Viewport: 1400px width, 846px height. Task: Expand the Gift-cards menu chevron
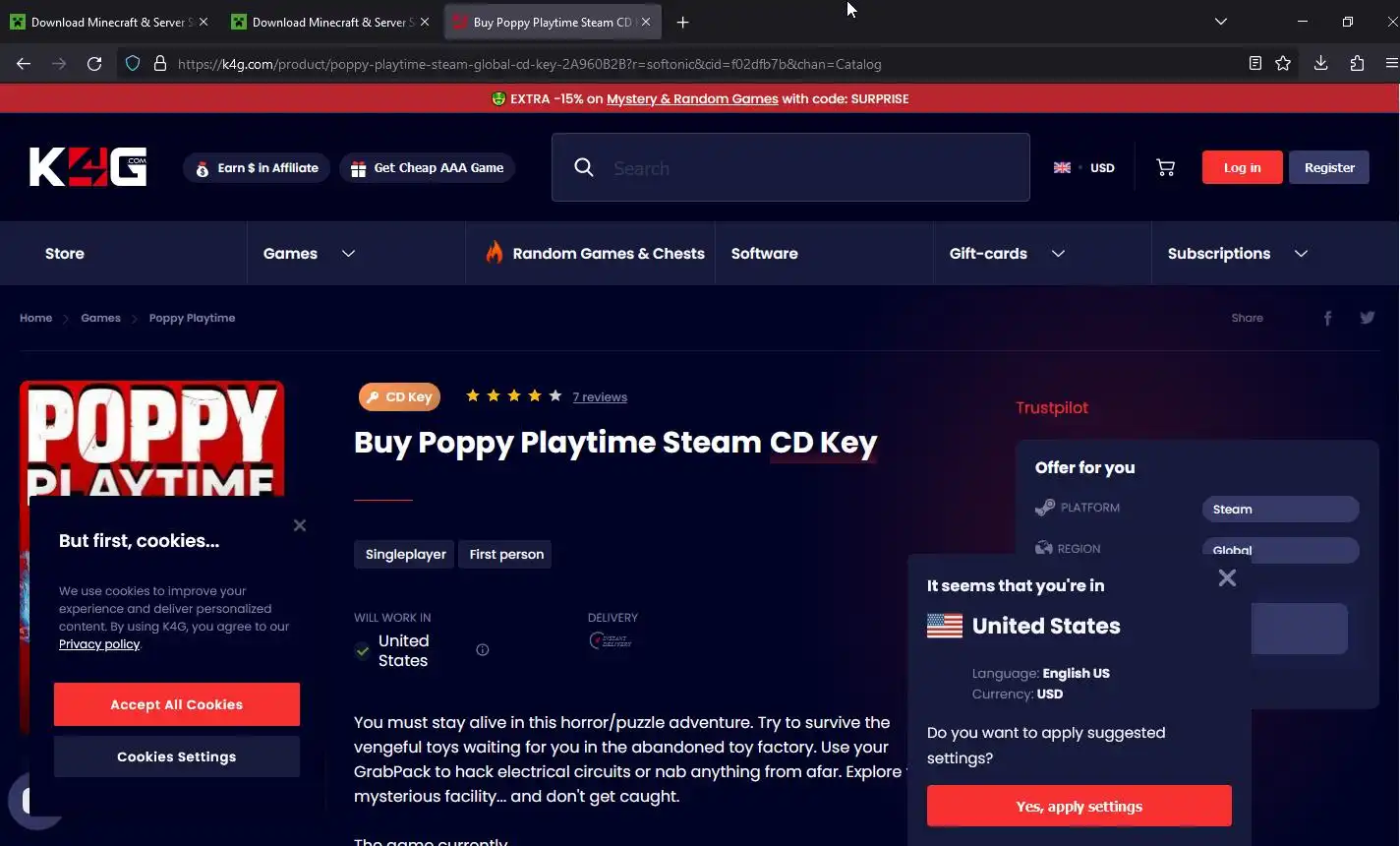point(1058,254)
